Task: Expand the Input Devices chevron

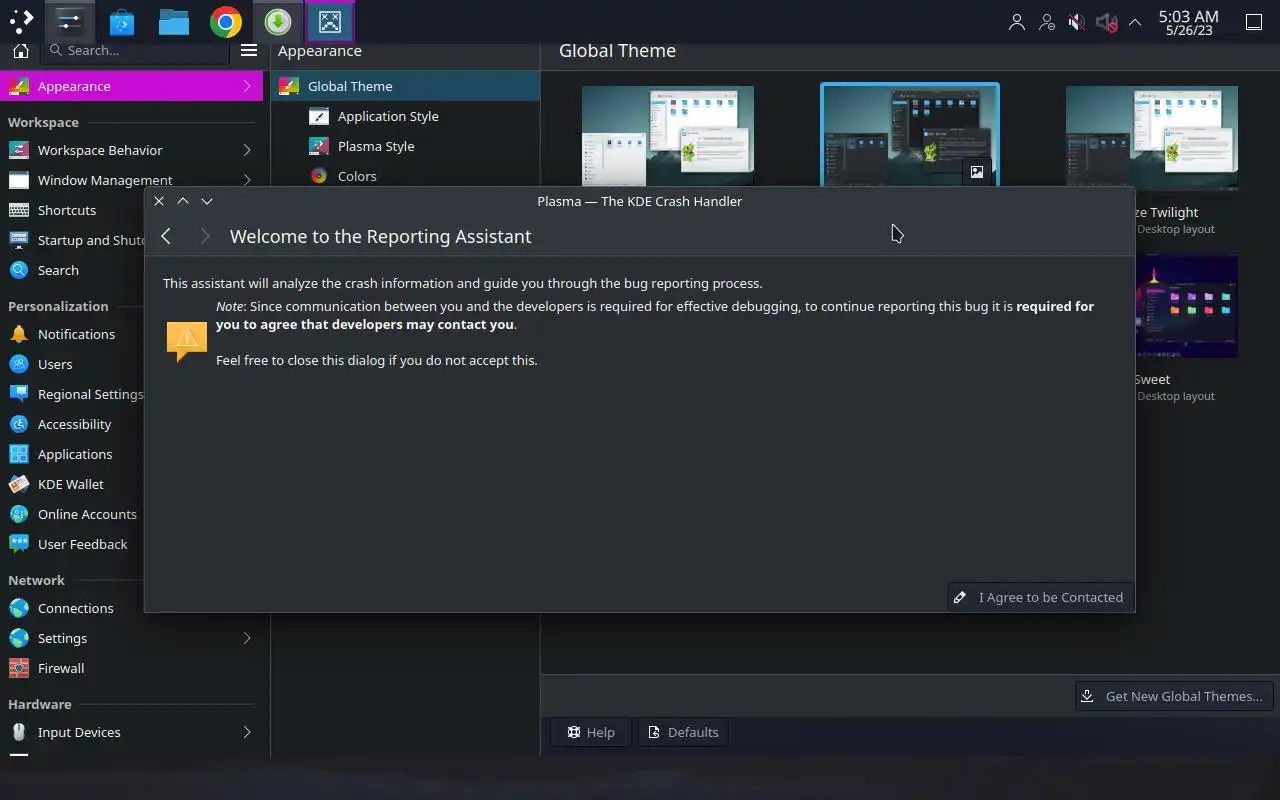Action: coord(247,732)
